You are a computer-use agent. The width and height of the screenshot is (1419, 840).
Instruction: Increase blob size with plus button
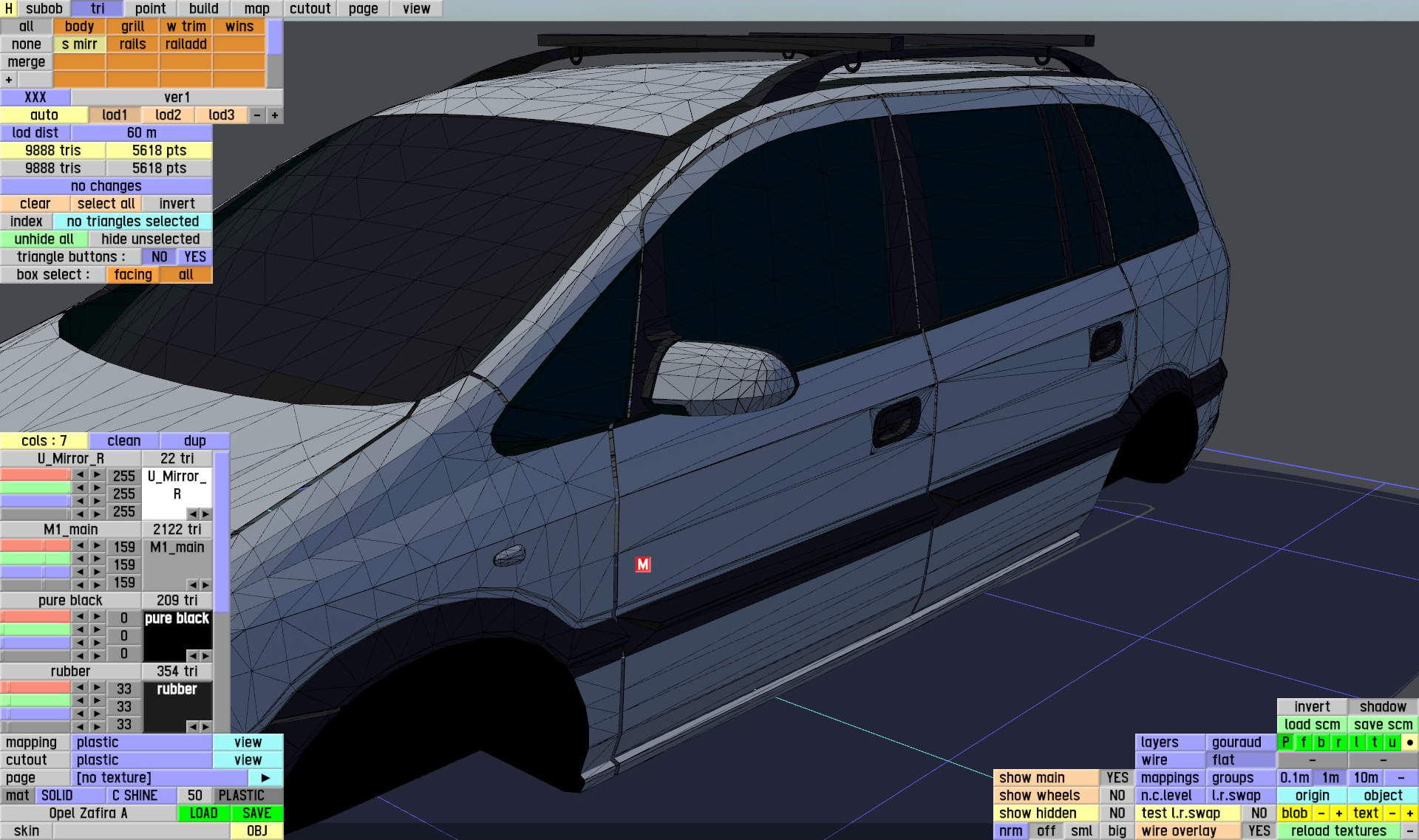point(1338,813)
